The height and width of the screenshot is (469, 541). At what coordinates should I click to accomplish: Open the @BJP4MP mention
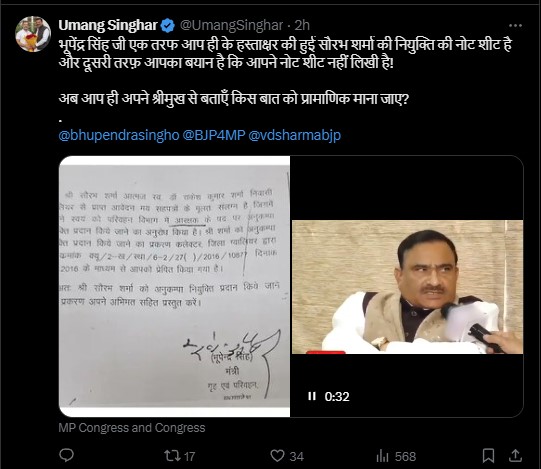(213, 135)
